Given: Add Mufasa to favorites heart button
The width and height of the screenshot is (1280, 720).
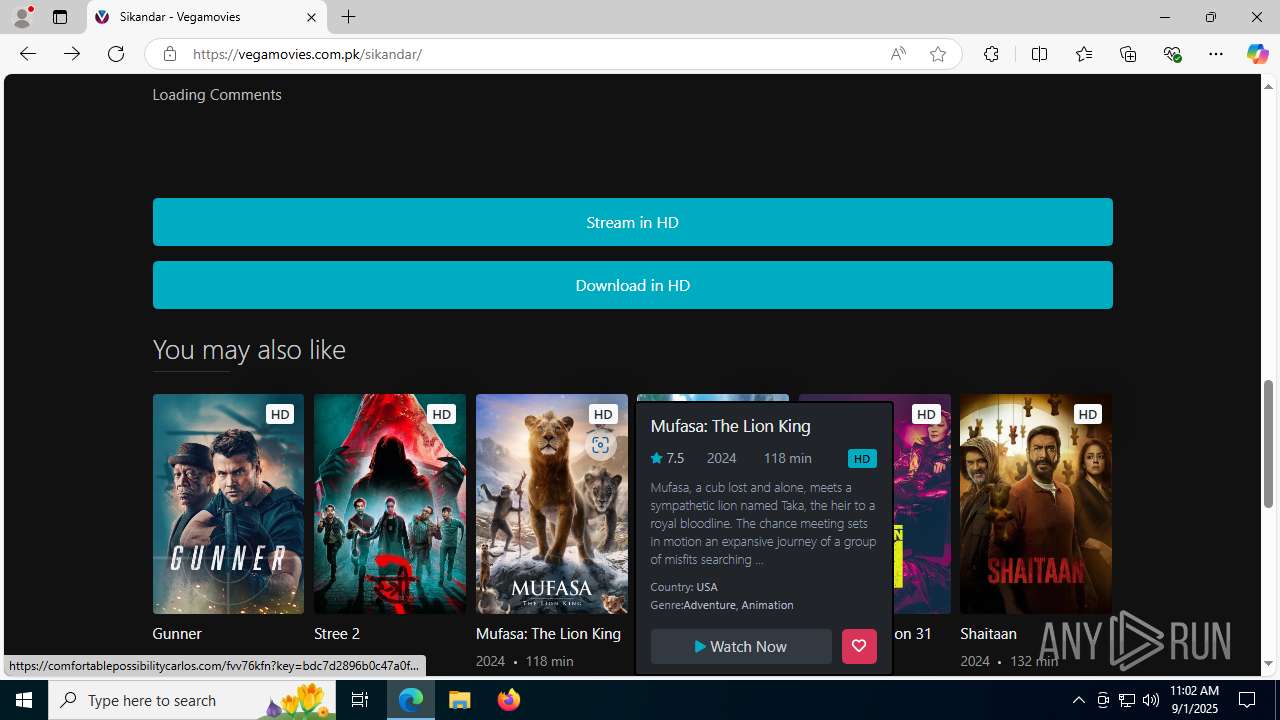Looking at the screenshot, I should point(859,646).
